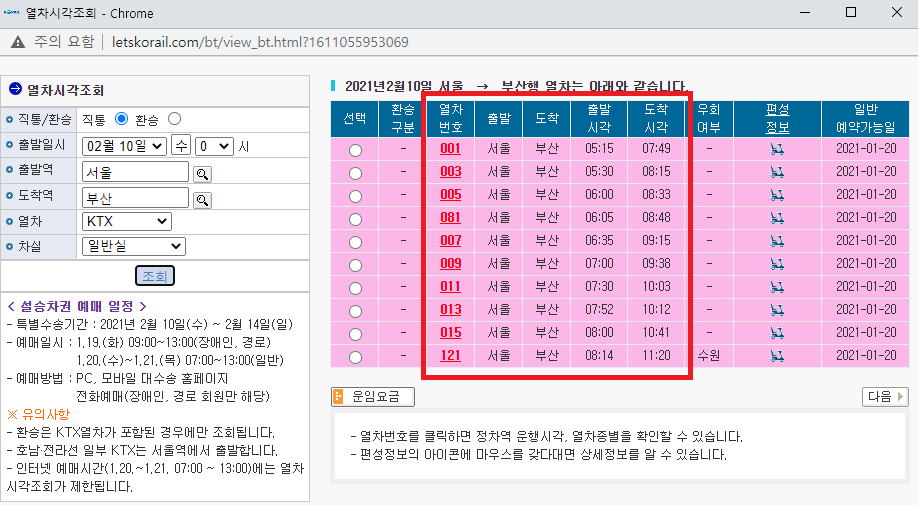The width and height of the screenshot is (920, 506).
Task: Open the seat class dropdown 일반실
Action: [134, 246]
